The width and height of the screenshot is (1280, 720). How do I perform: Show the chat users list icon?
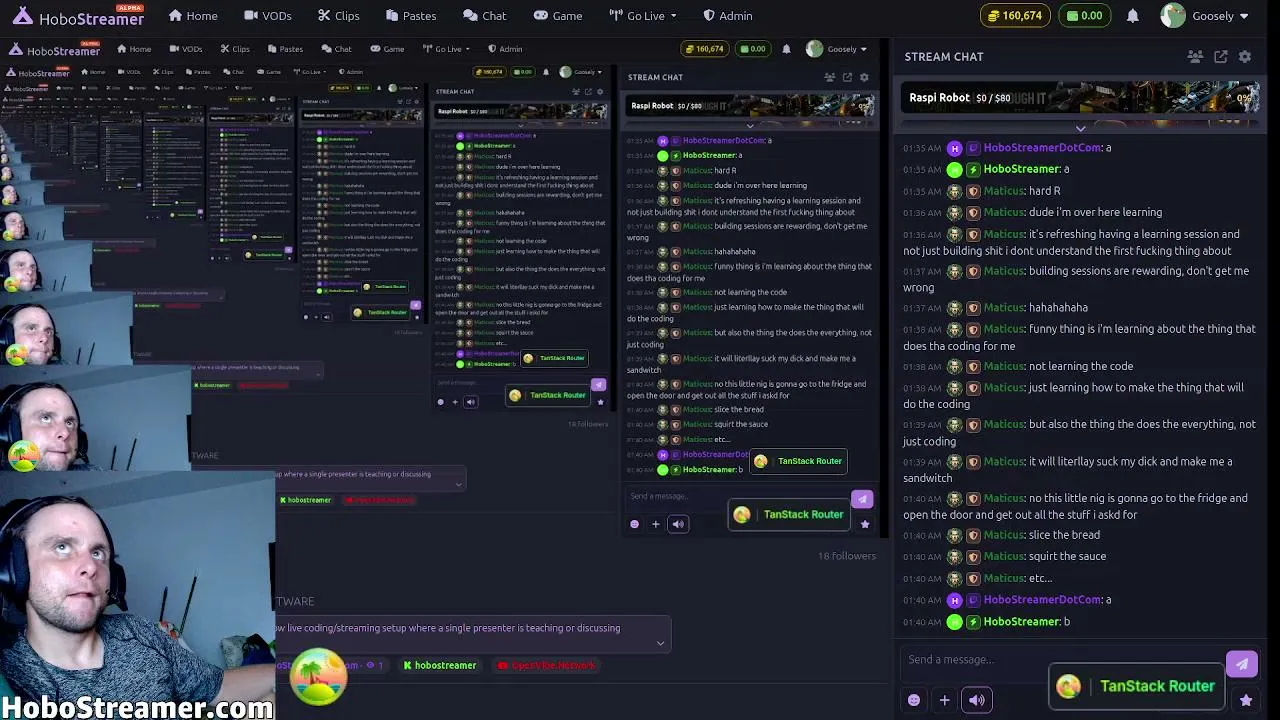point(1195,57)
